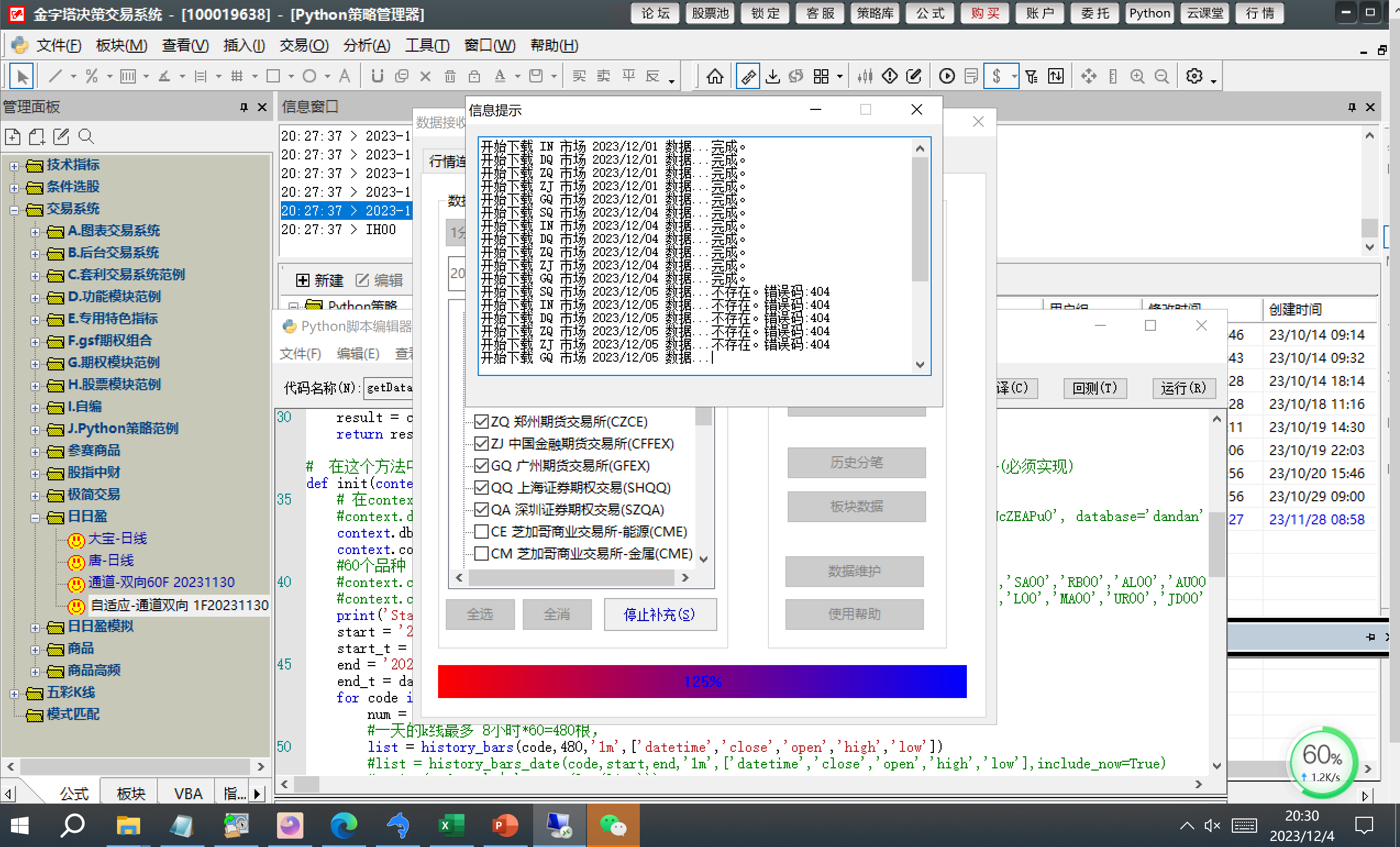Collapse the 交易系统 tree folder

[14, 210]
